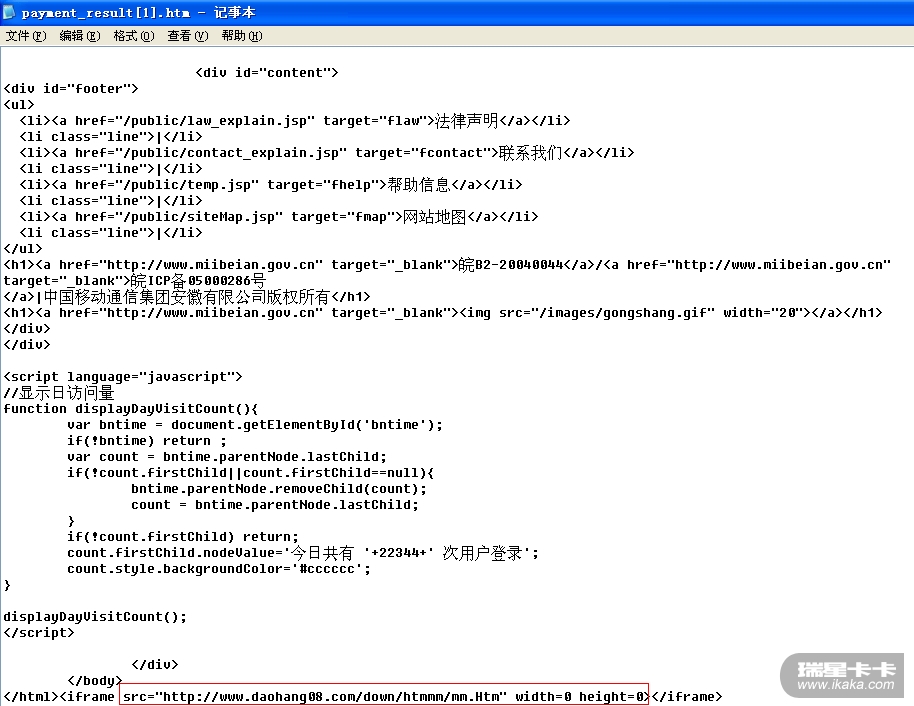Click the text /public/law_explain.jsp
The image size is (914, 706).
coord(215,121)
